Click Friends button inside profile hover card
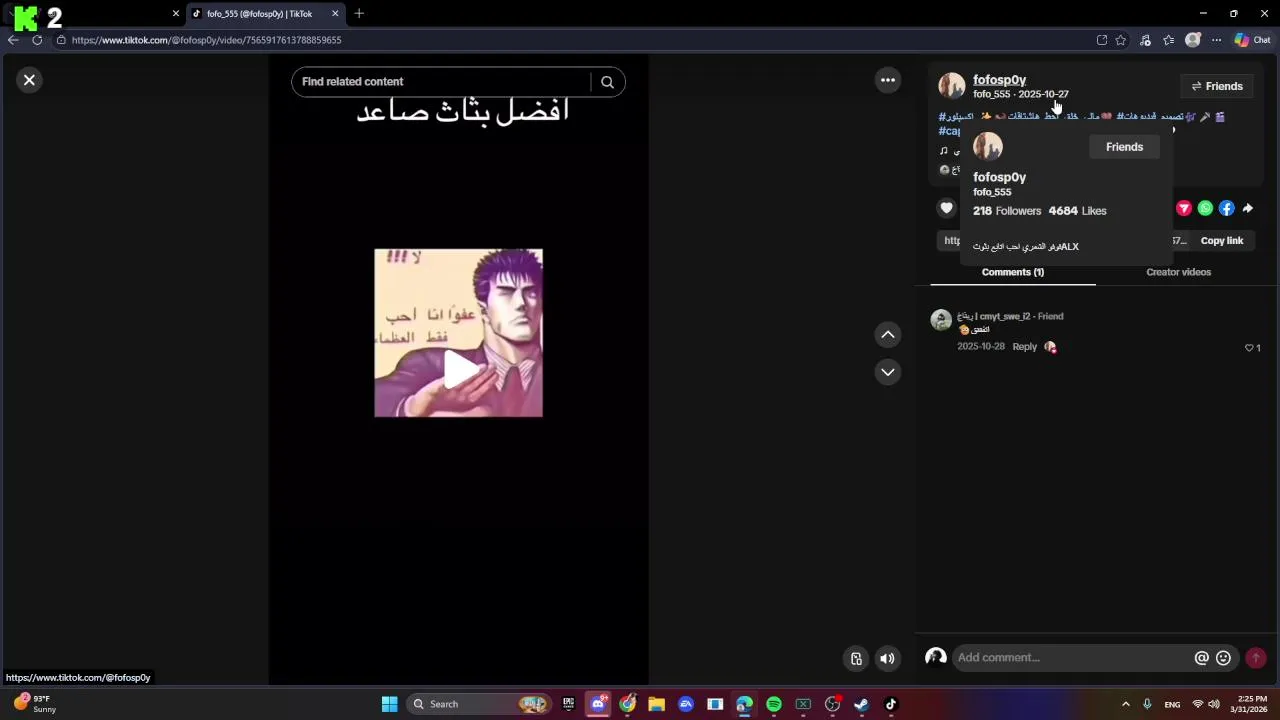This screenshot has width=1280, height=720. point(1124,147)
